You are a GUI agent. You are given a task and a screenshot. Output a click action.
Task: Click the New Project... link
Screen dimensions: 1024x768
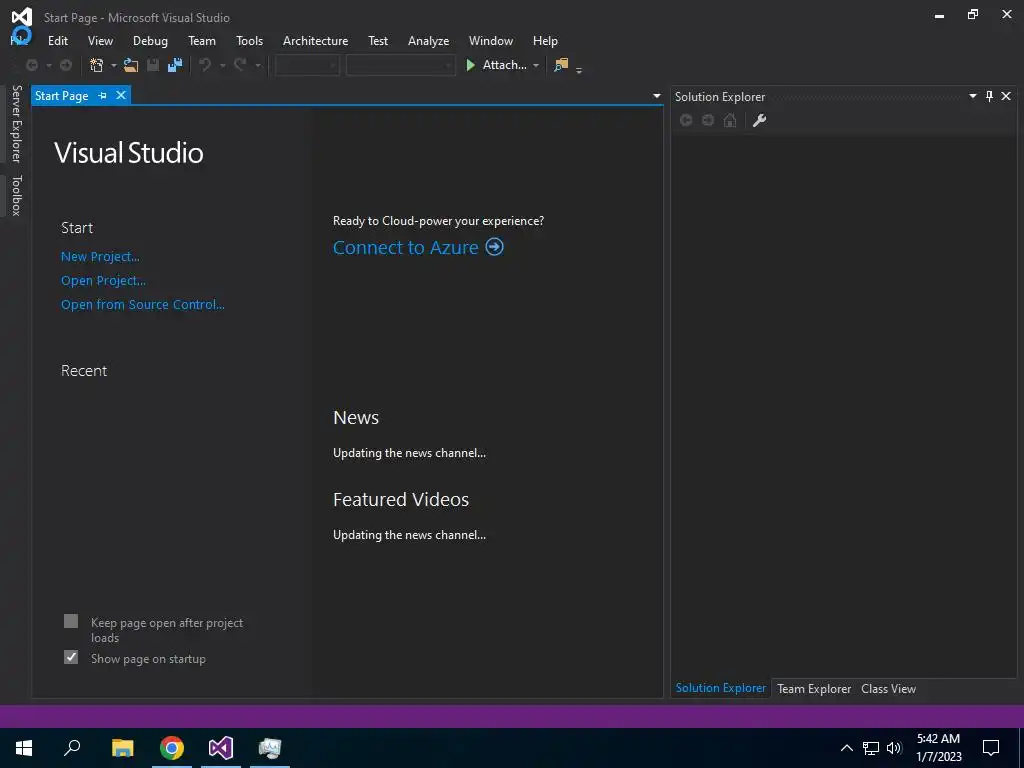point(100,257)
